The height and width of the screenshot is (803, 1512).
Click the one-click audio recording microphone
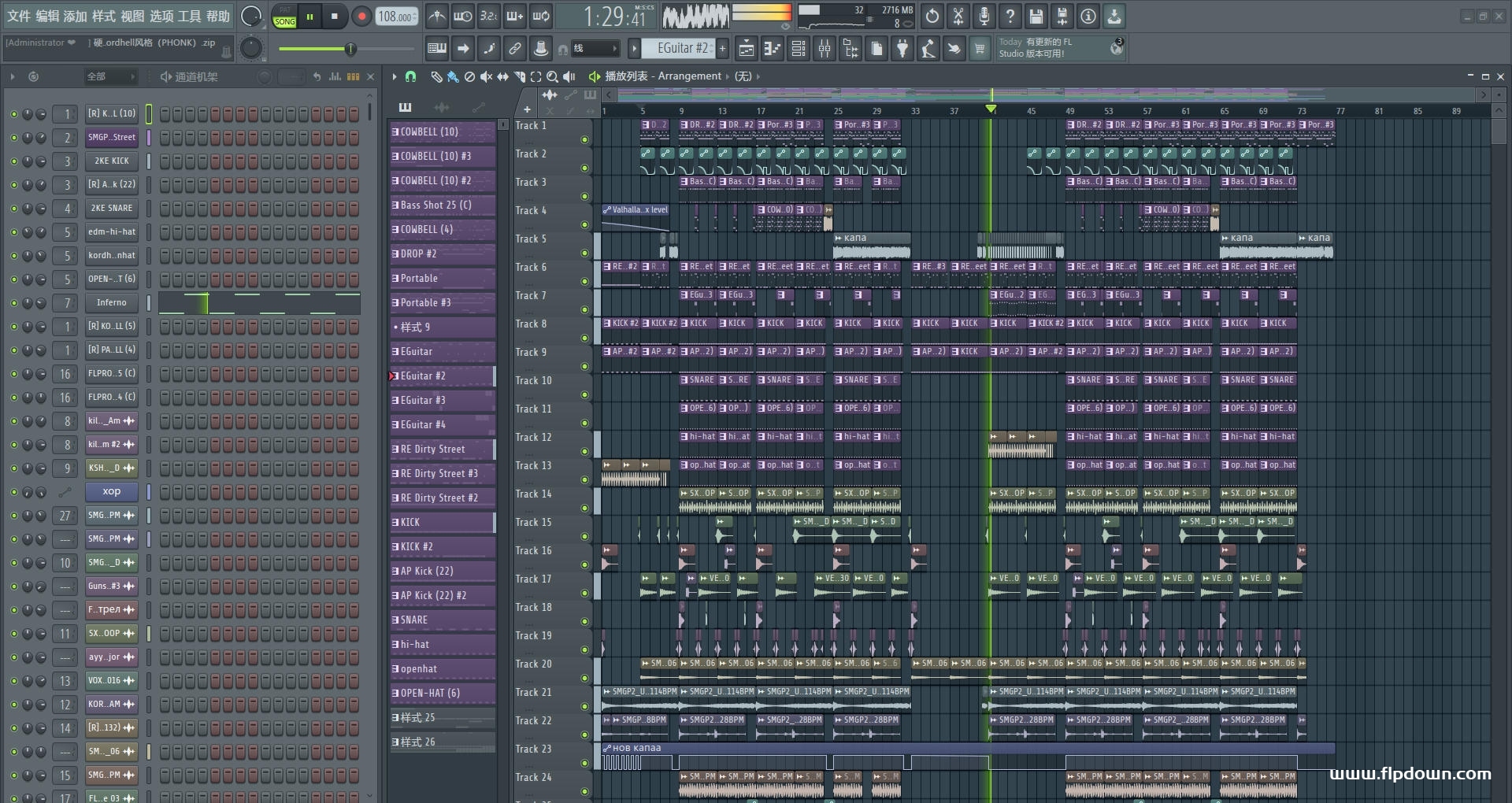(x=984, y=16)
